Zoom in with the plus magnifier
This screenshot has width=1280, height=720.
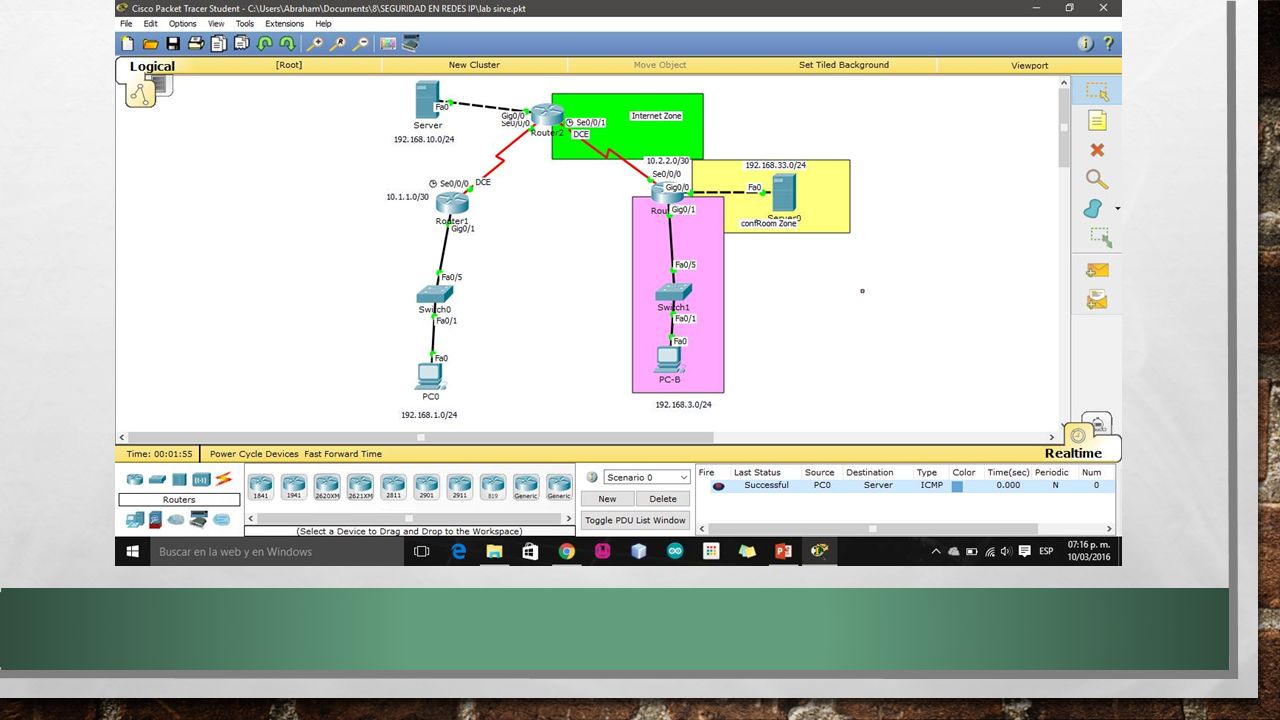pyautogui.click(x=315, y=44)
